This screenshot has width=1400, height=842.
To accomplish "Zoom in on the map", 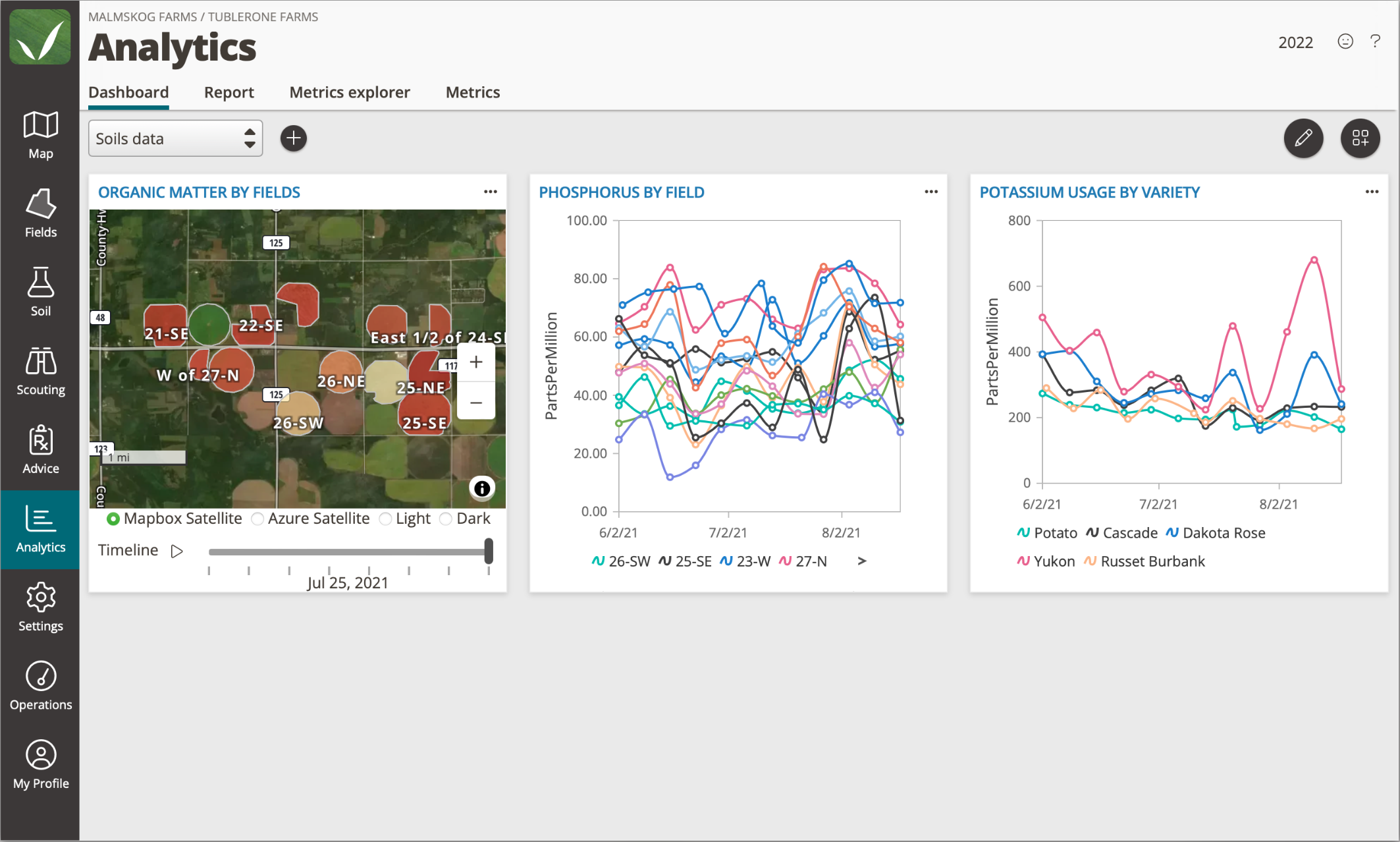I will [x=476, y=362].
